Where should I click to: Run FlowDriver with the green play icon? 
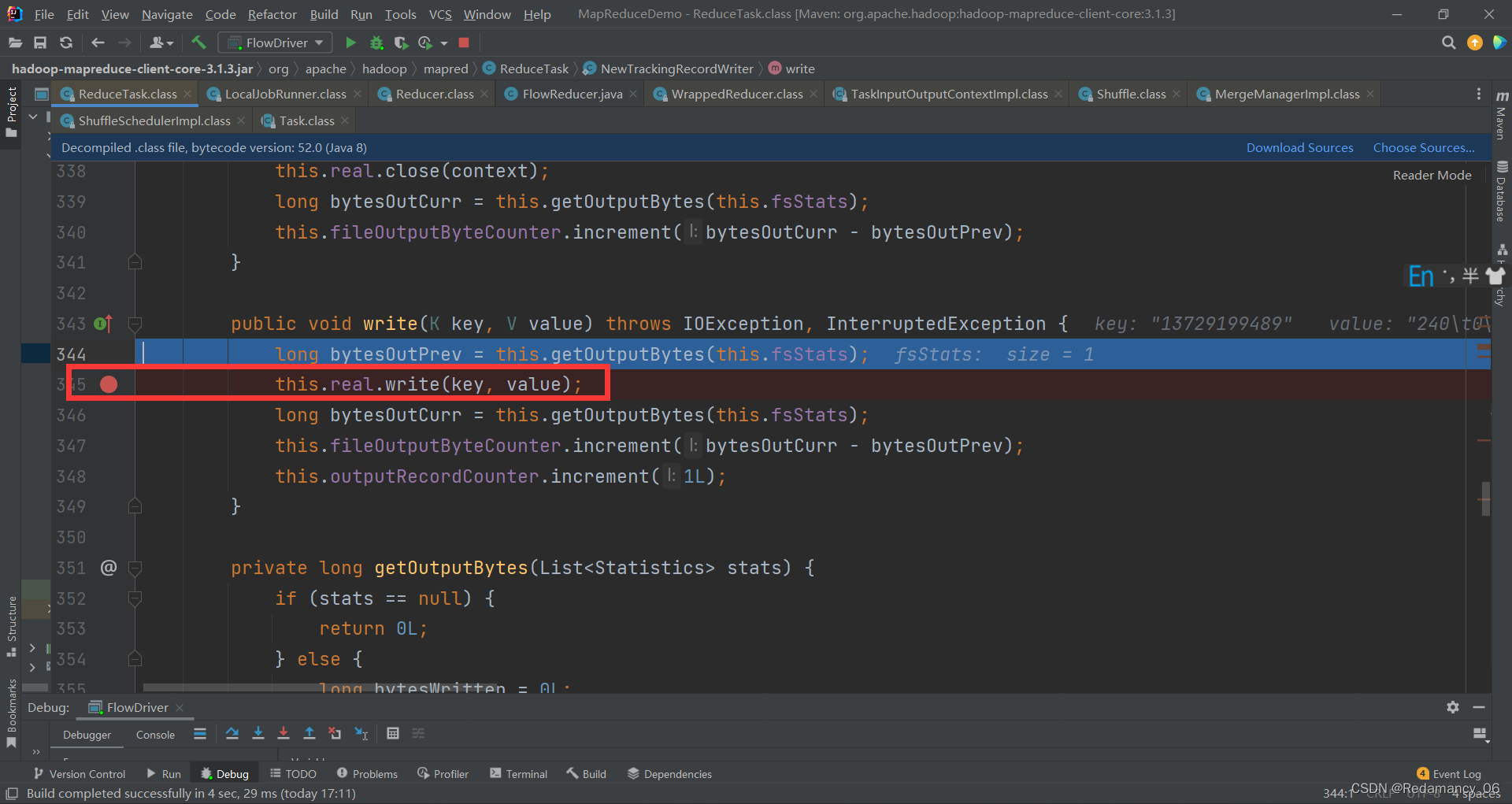pos(350,43)
